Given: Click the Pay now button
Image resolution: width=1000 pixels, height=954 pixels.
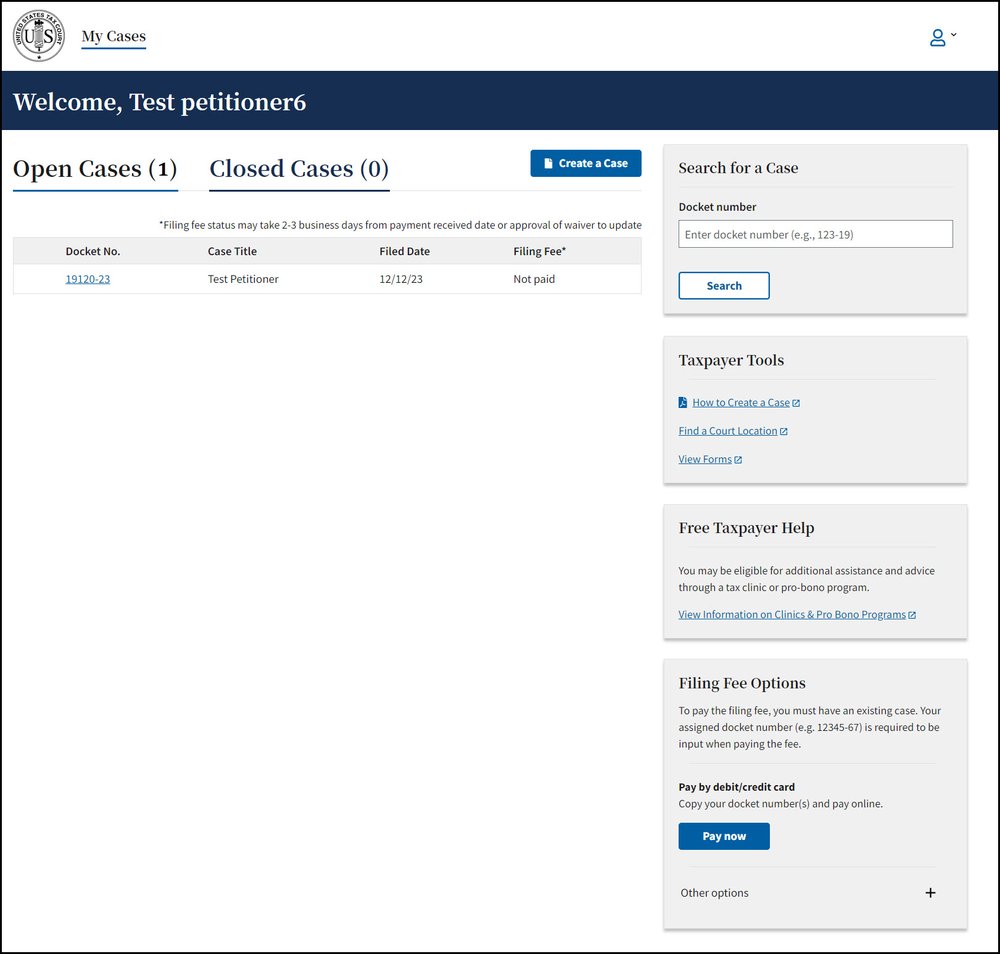Looking at the screenshot, I should click(724, 836).
